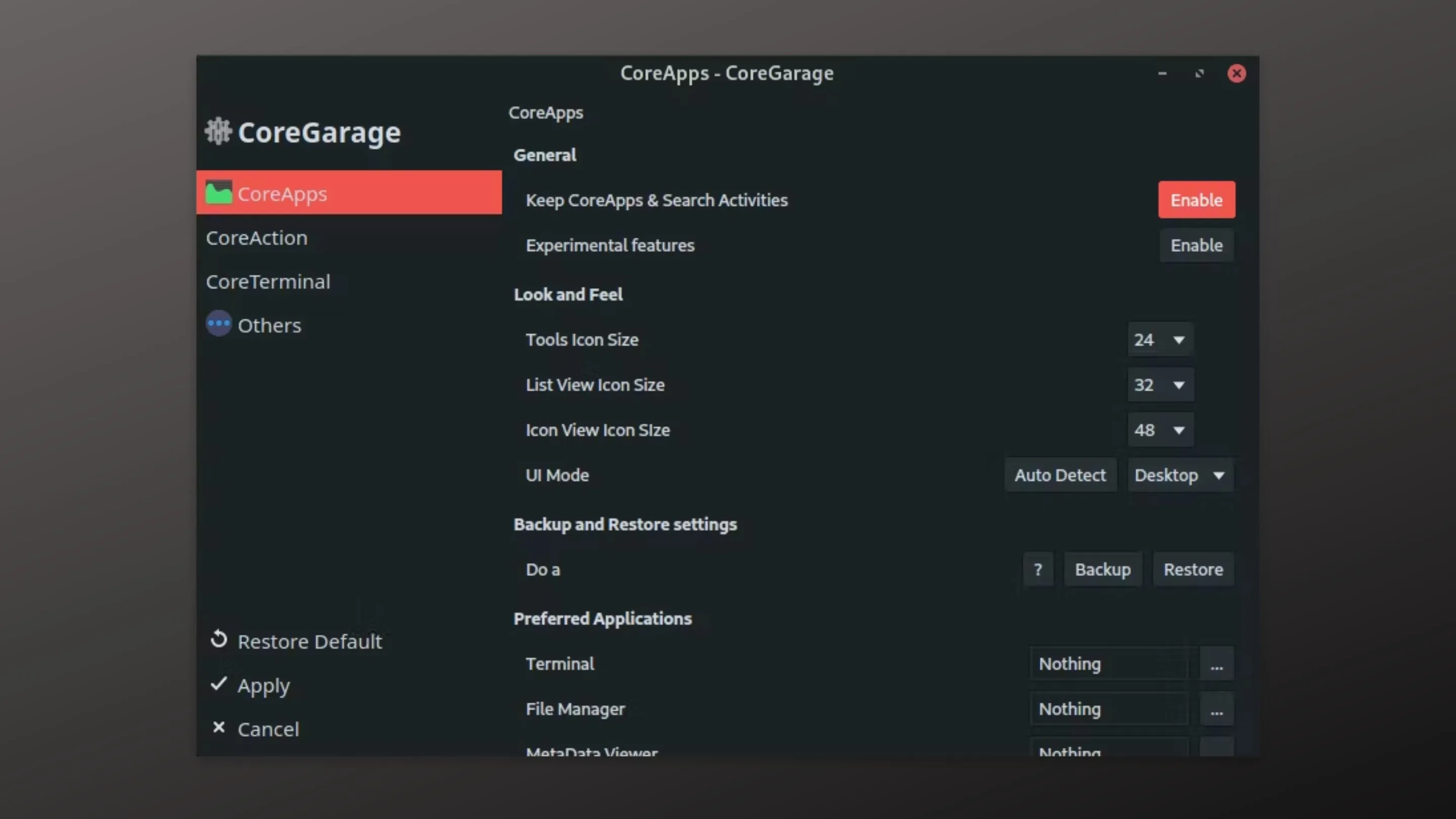Select the CoreTerminal section

[x=268, y=282]
